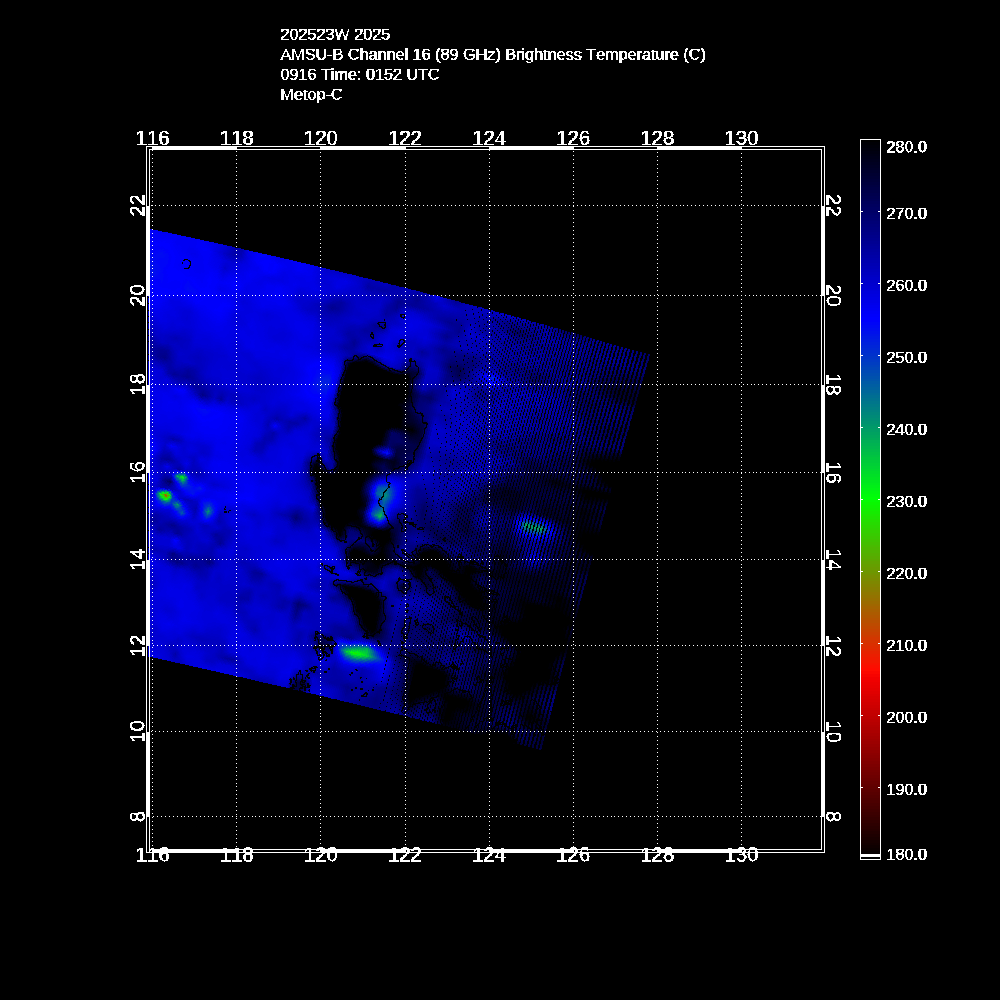Select the red region of the colorbar

[x=870, y=680]
